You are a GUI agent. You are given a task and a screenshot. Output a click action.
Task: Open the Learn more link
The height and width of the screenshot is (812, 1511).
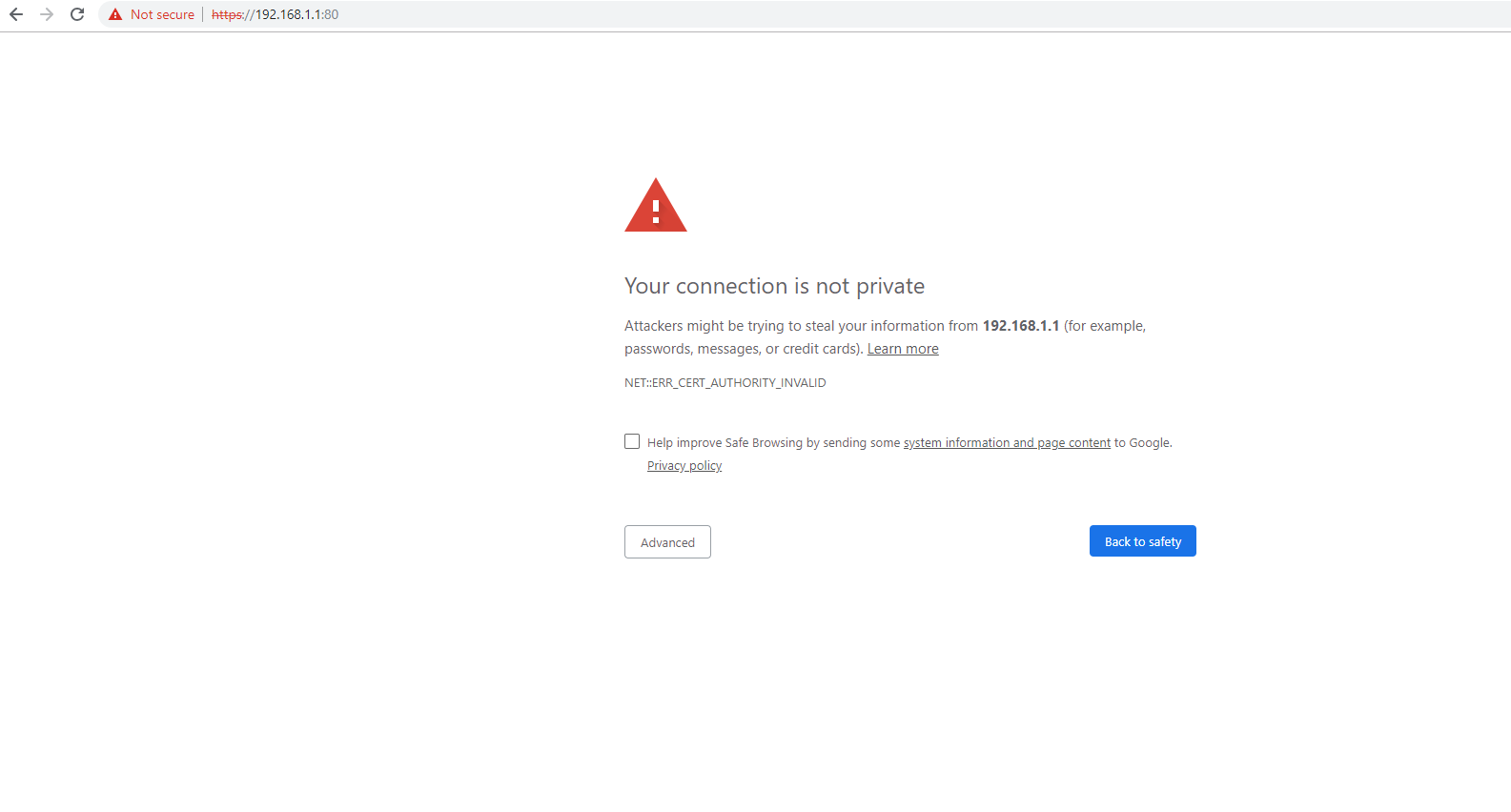tap(903, 349)
